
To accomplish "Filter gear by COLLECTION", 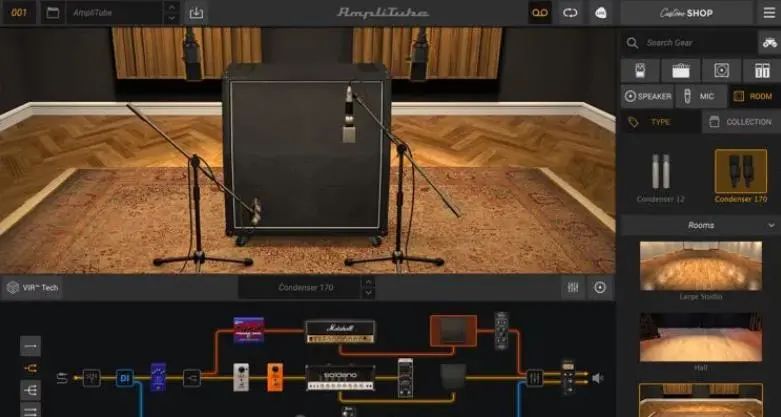I will pyautogui.click(x=741, y=122).
